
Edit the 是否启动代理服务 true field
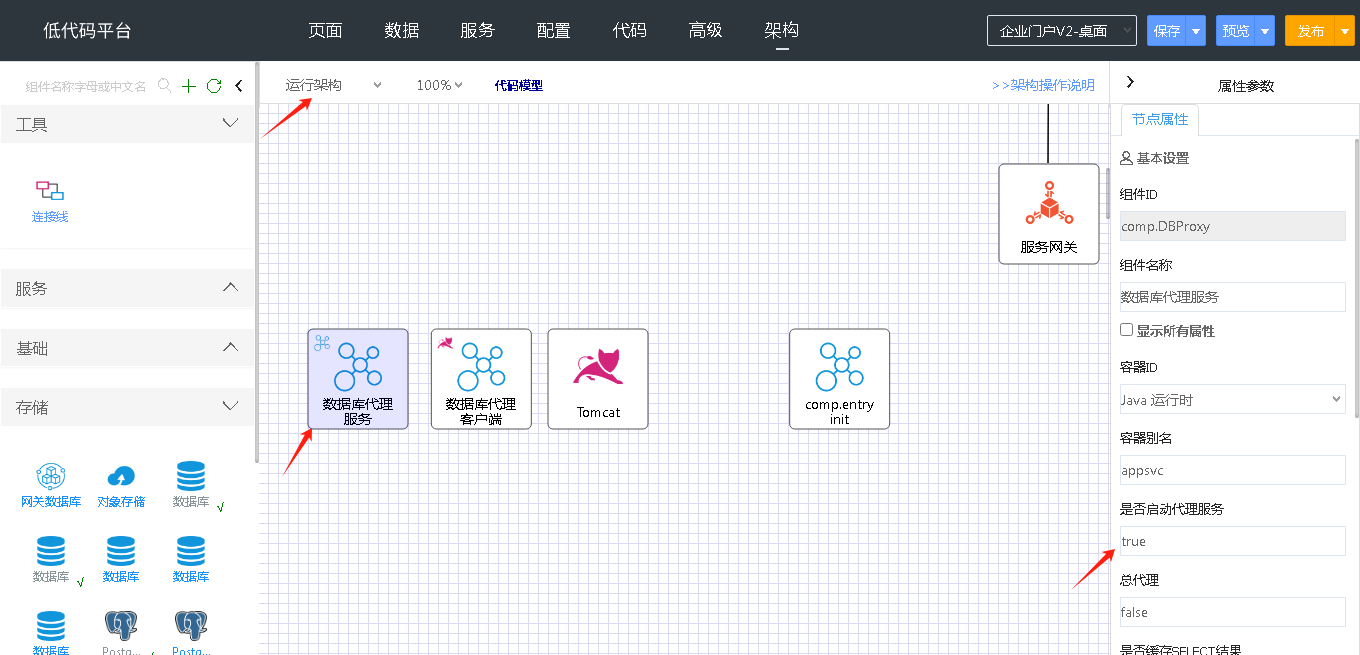pyautogui.click(x=1233, y=541)
